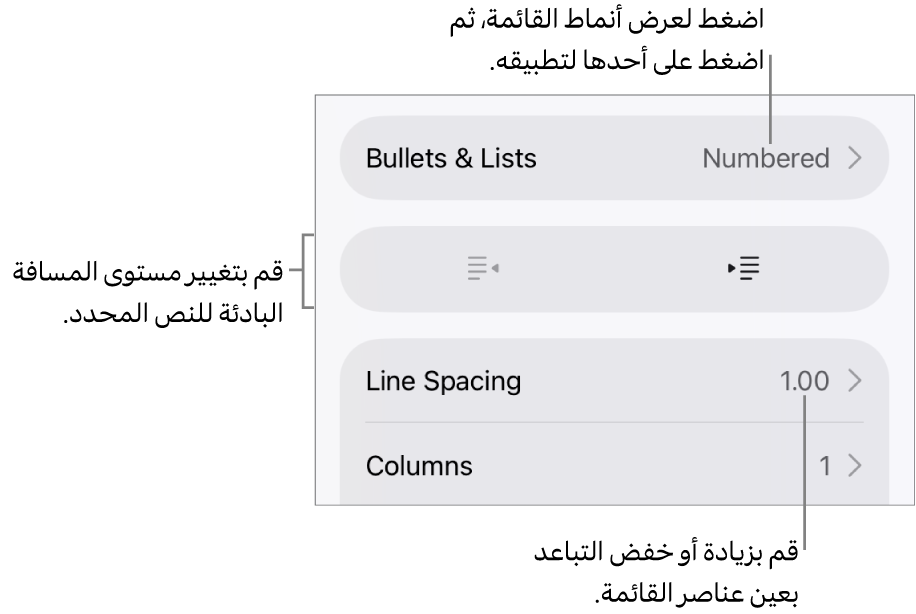Click the Columns label
Viewport: 916px width, 614px height.
[x=419, y=466]
